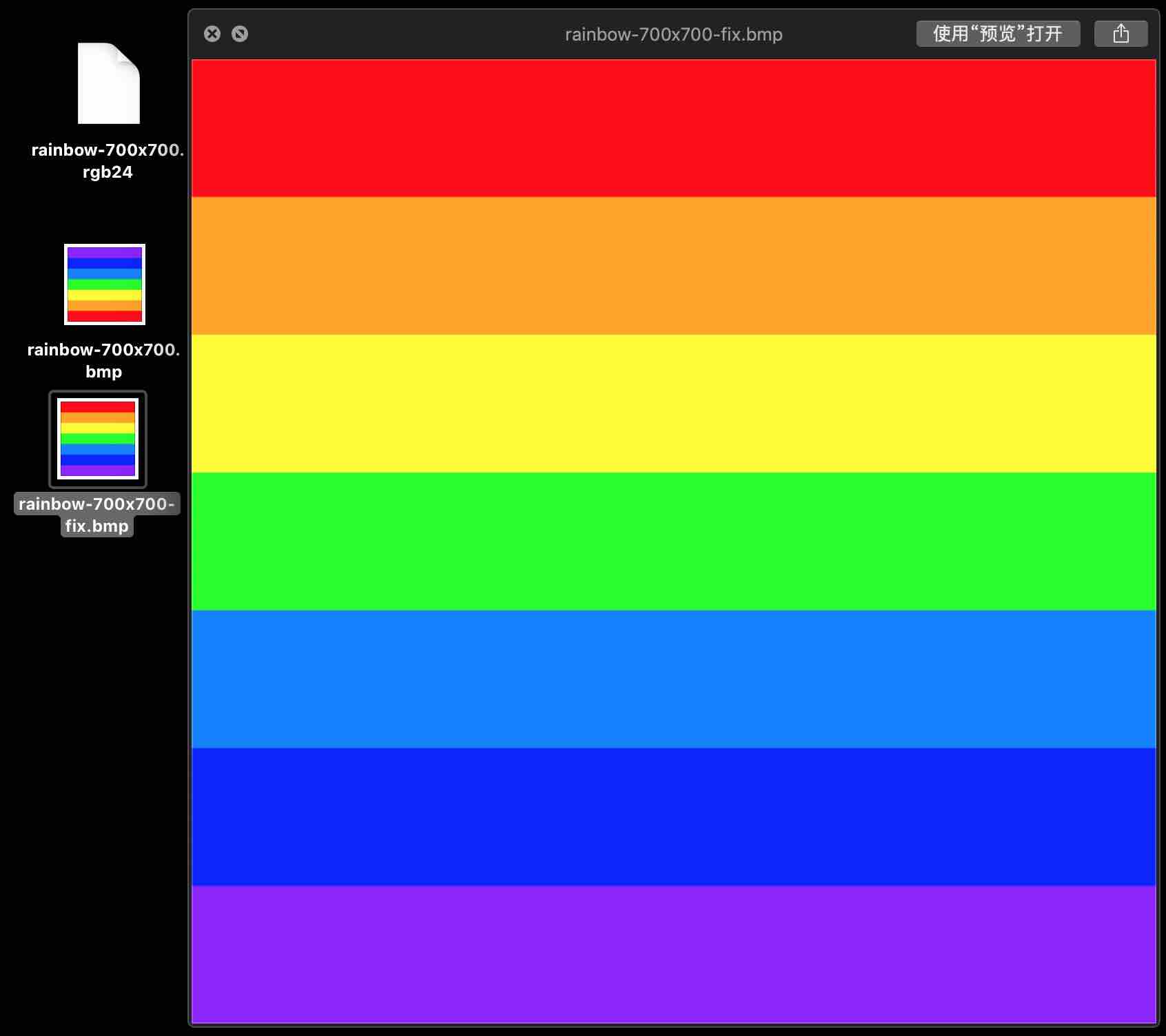Viewport: 1166px width, 1036px height.
Task: Click the 'rainbow-700x700.rgb24' file name label
Action: click(108, 161)
